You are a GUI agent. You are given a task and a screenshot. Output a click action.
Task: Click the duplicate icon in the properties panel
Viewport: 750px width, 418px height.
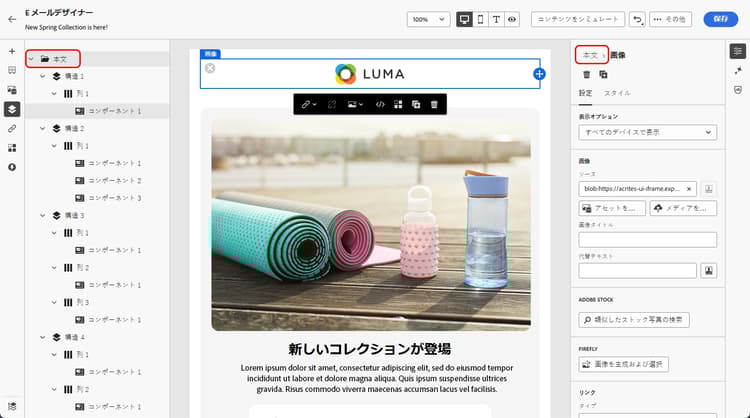point(603,75)
